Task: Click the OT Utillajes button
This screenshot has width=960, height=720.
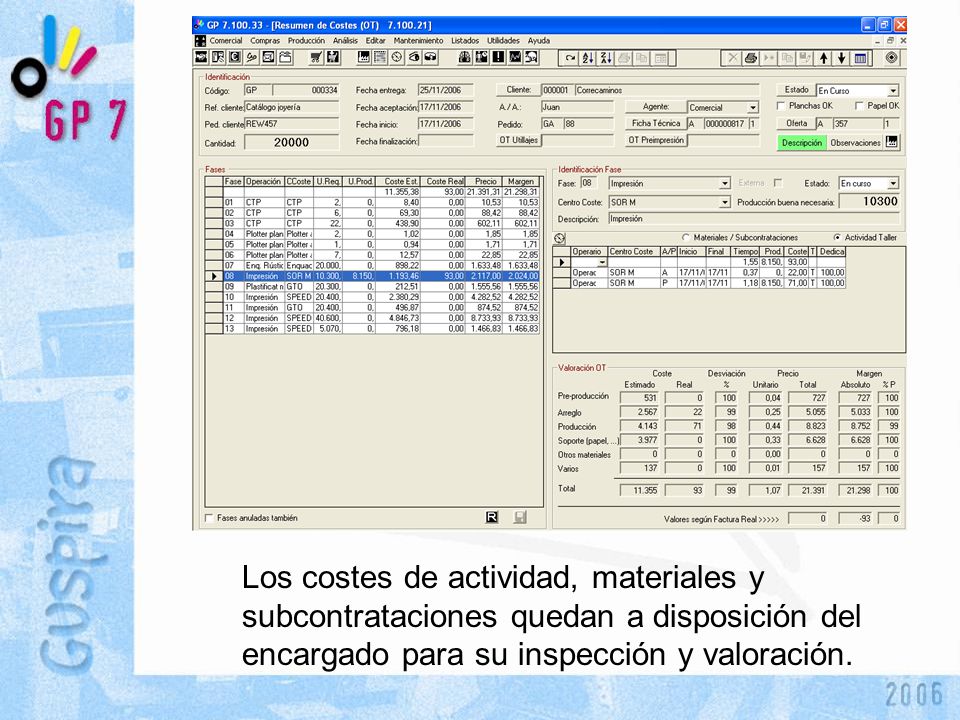Action: click(518, 140)
